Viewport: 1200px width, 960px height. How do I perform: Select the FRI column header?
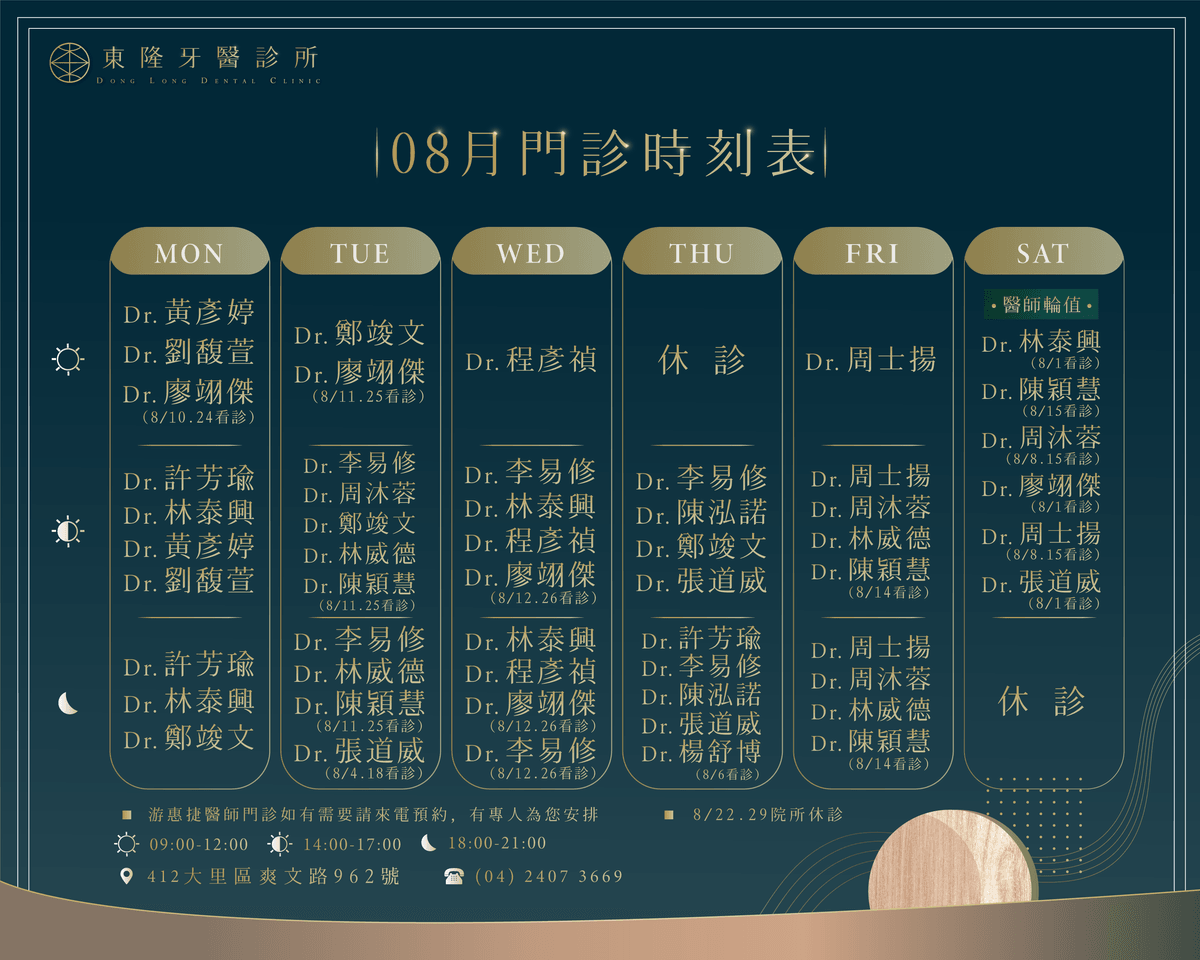tap(873, 253)
